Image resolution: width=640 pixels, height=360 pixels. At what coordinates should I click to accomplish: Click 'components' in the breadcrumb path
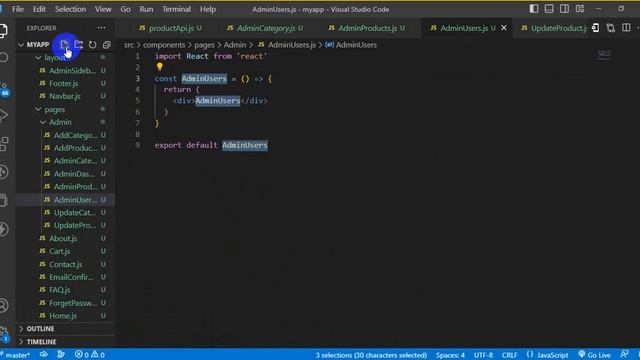[164, 45]
